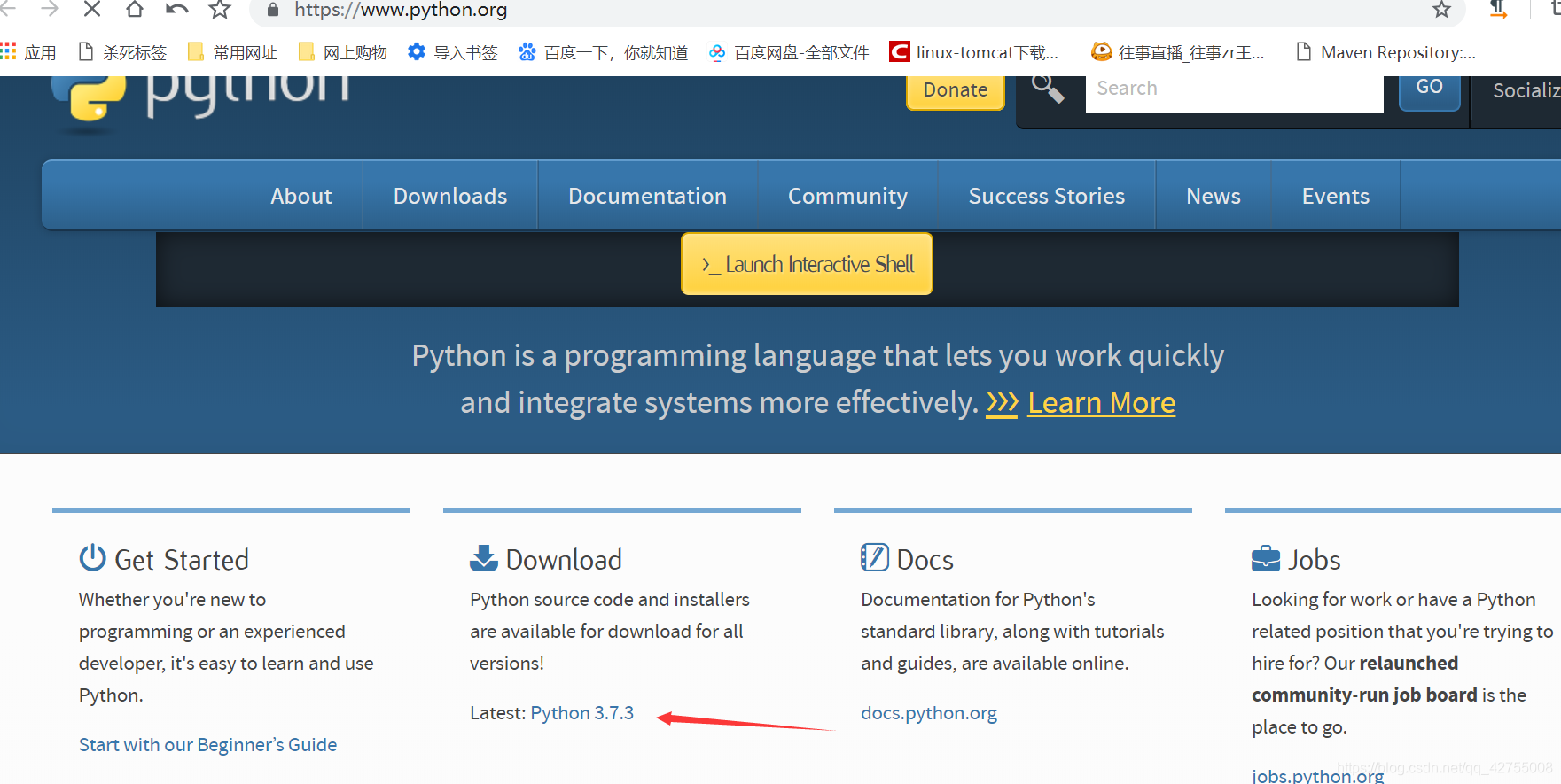
Task: Open the Downloads menu
Action: pos(450,196)
